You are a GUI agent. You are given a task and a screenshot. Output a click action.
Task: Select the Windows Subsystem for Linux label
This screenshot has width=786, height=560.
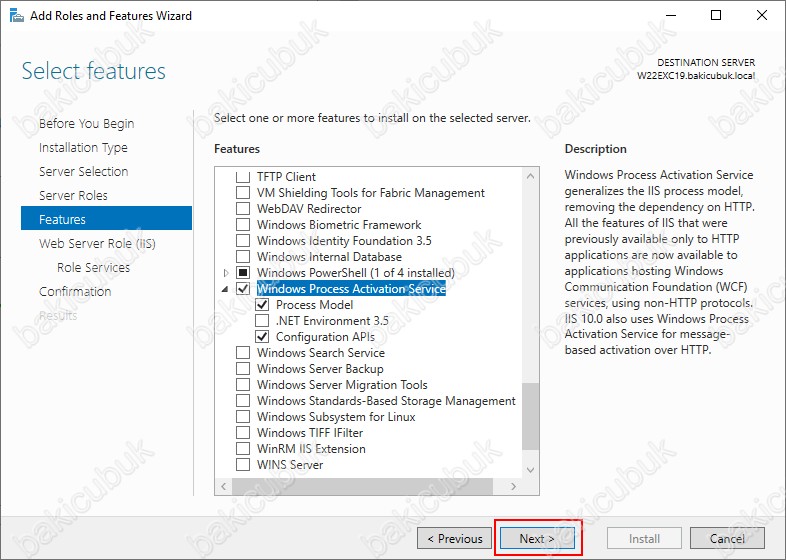336,417
